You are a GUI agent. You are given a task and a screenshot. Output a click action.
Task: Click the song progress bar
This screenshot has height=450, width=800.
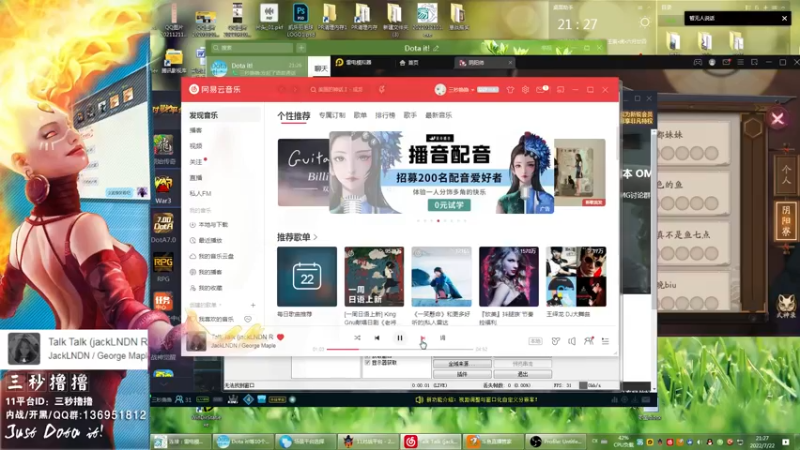(400, 349)
